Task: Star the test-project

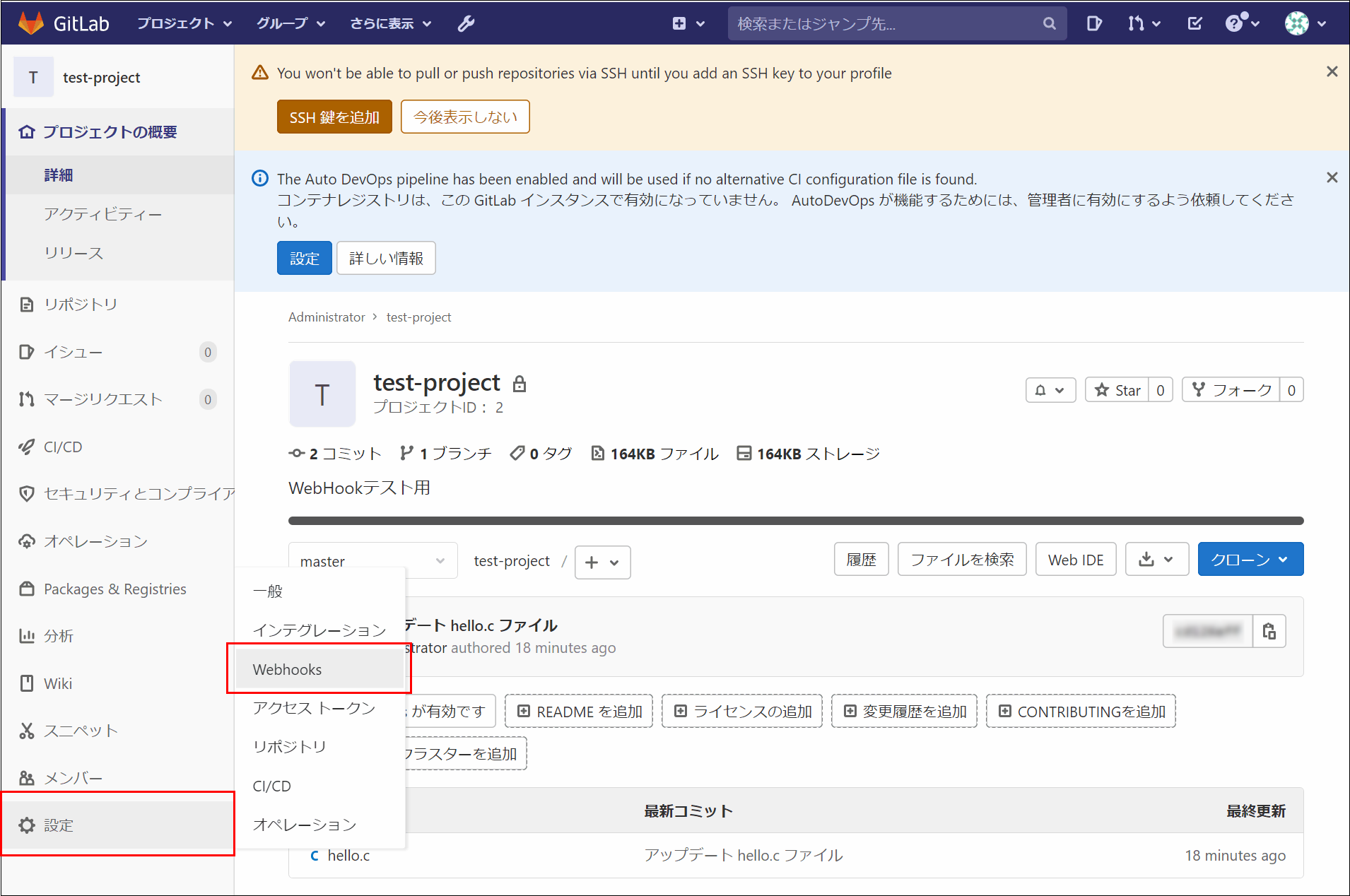Action: coord(1117,390)
